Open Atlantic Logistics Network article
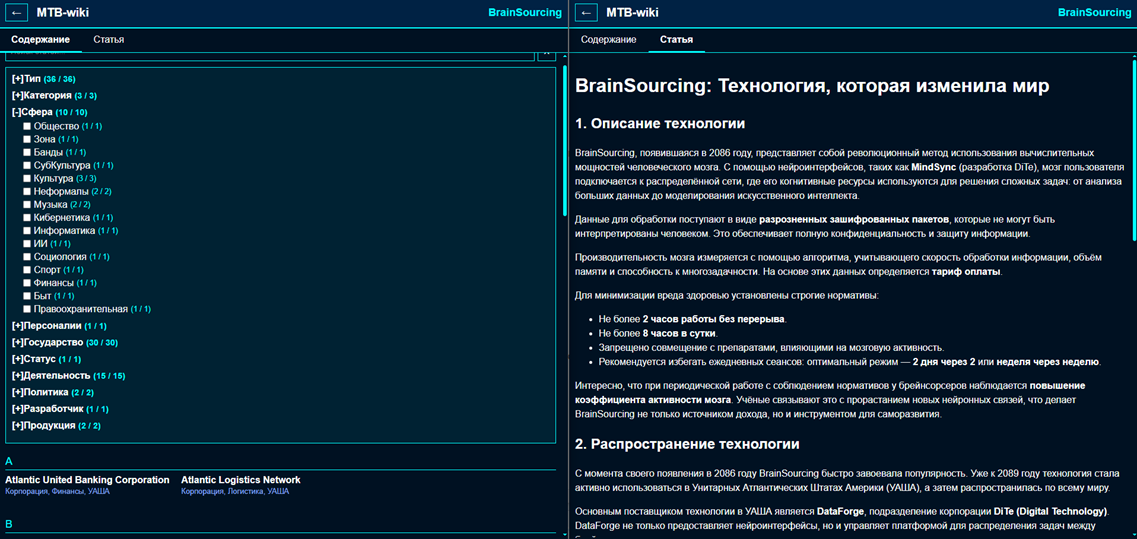This screenshot has height=539, width=1137. point(240,480)
